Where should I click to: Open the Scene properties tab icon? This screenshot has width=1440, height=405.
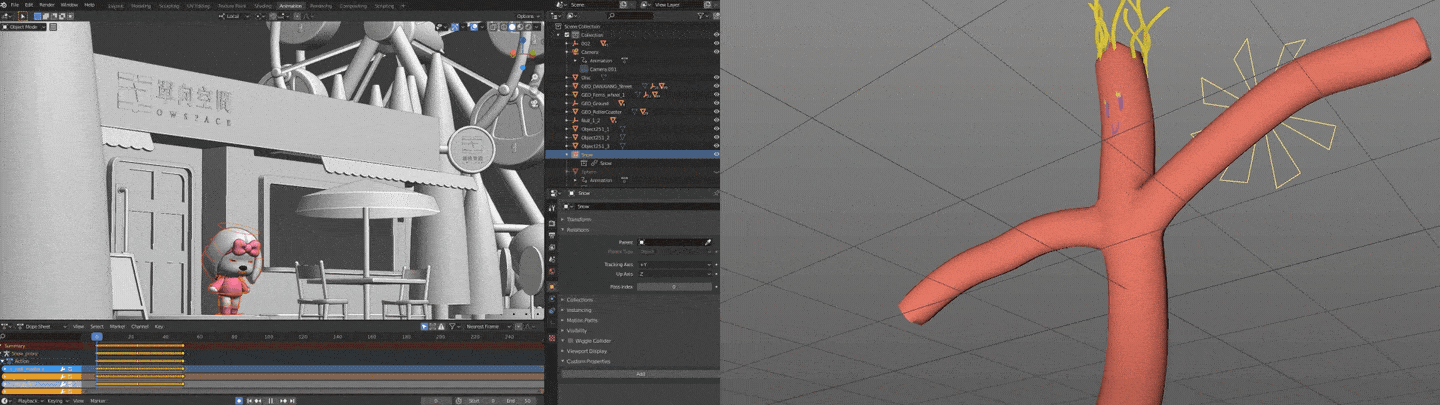point(552,259)
